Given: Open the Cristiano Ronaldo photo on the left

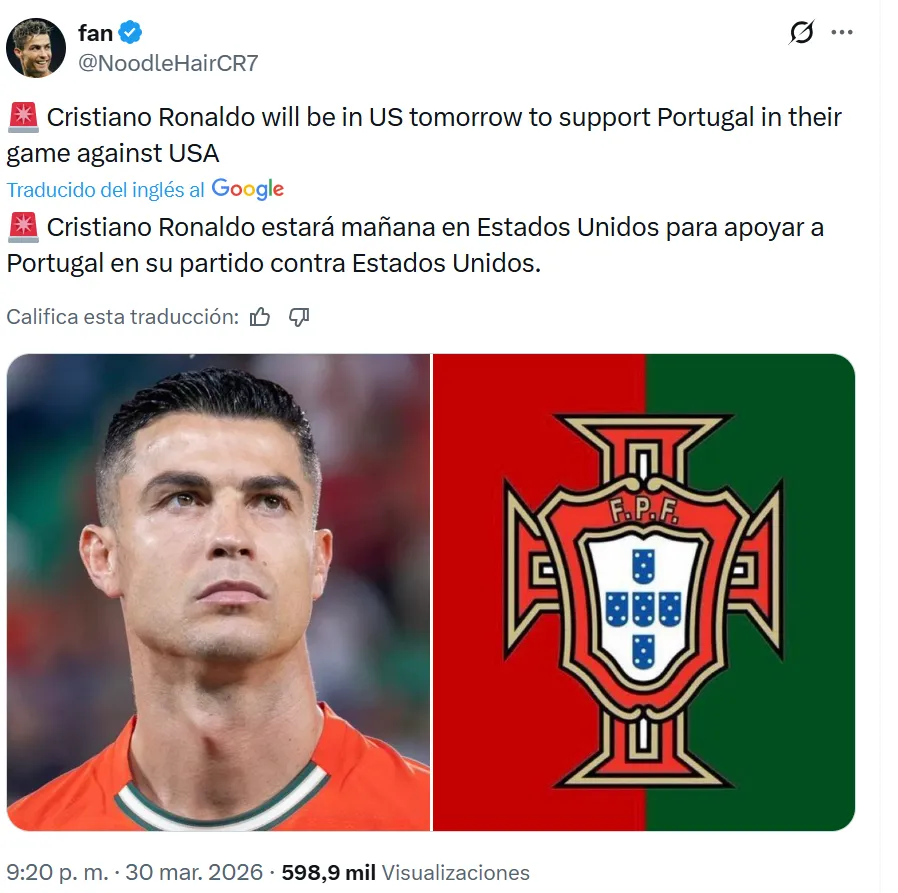Looking at the screenshot, I should [x=218, y=592].
